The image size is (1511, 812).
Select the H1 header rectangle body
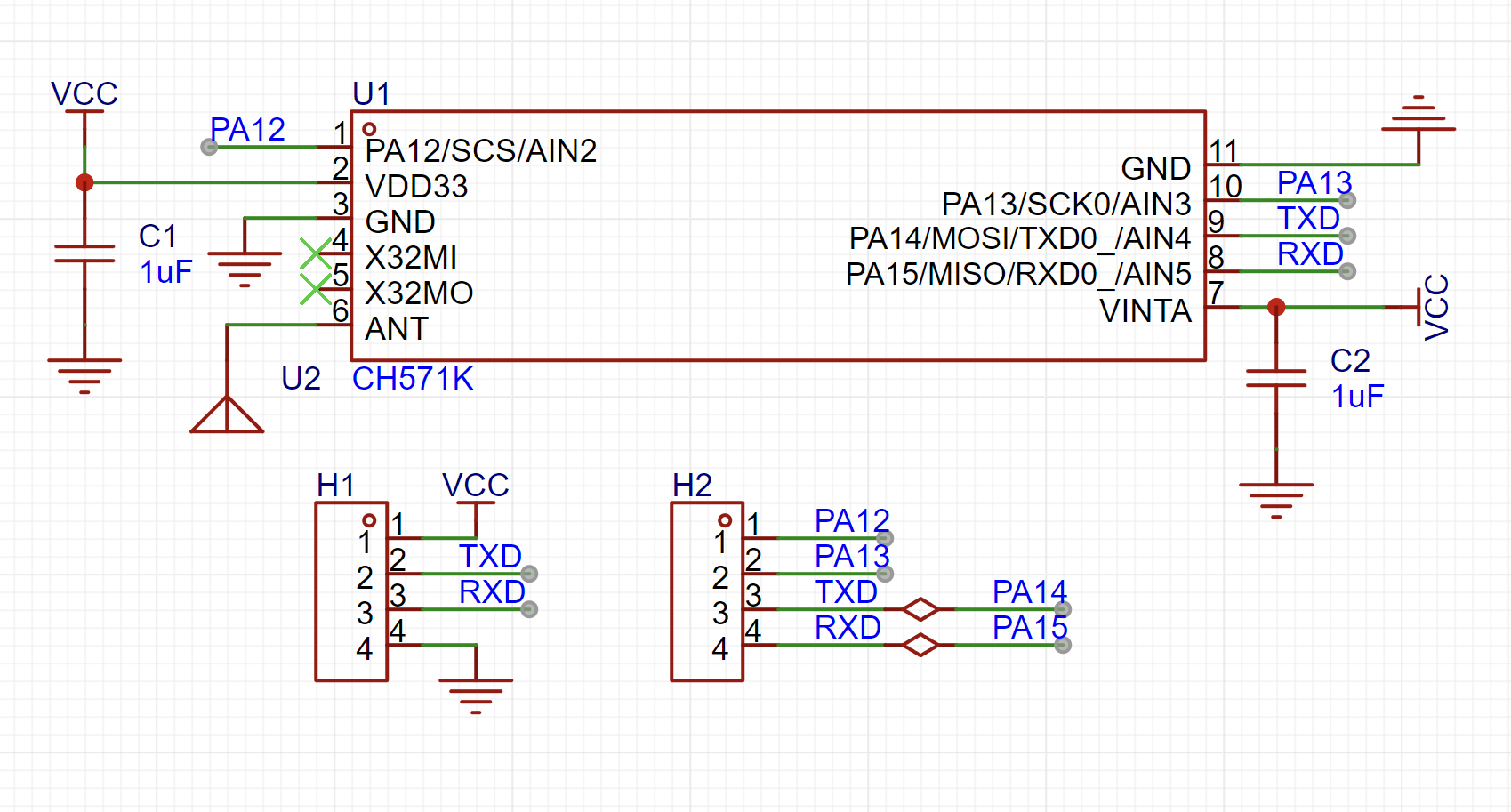click(x=351, y=591)
